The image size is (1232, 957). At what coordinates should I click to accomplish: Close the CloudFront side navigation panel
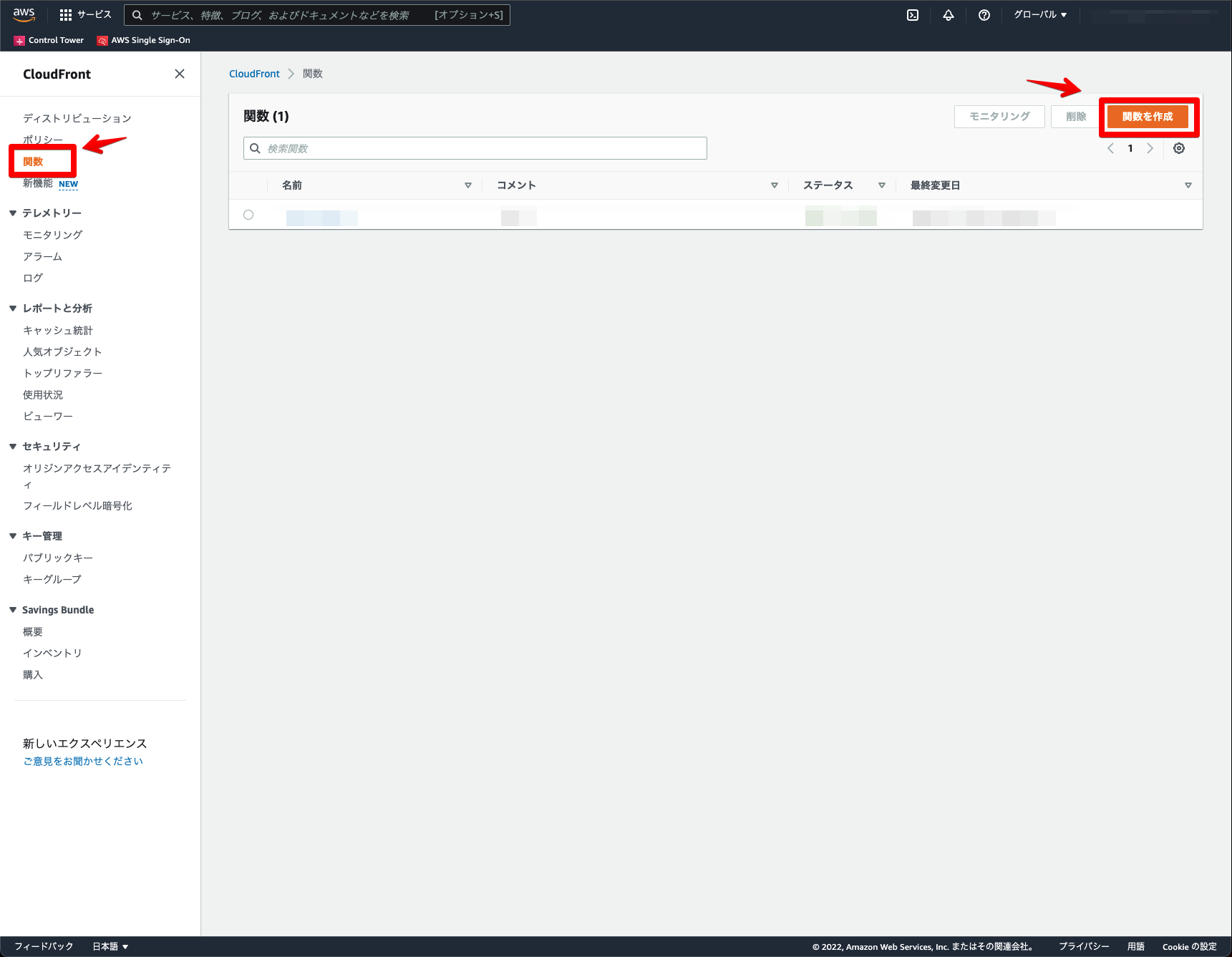(x=180, y=74)
